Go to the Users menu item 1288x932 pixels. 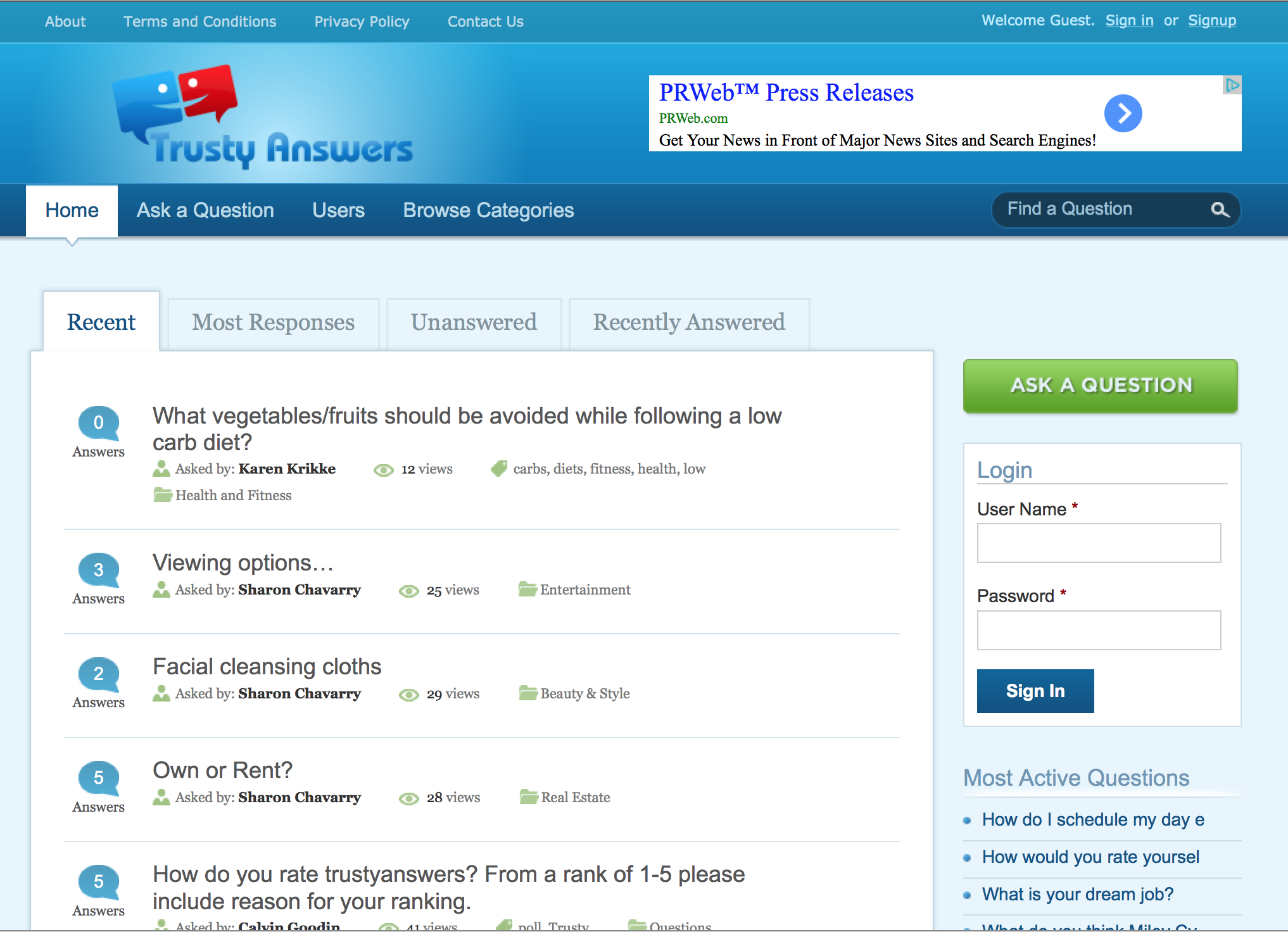(x=338, y=210)
